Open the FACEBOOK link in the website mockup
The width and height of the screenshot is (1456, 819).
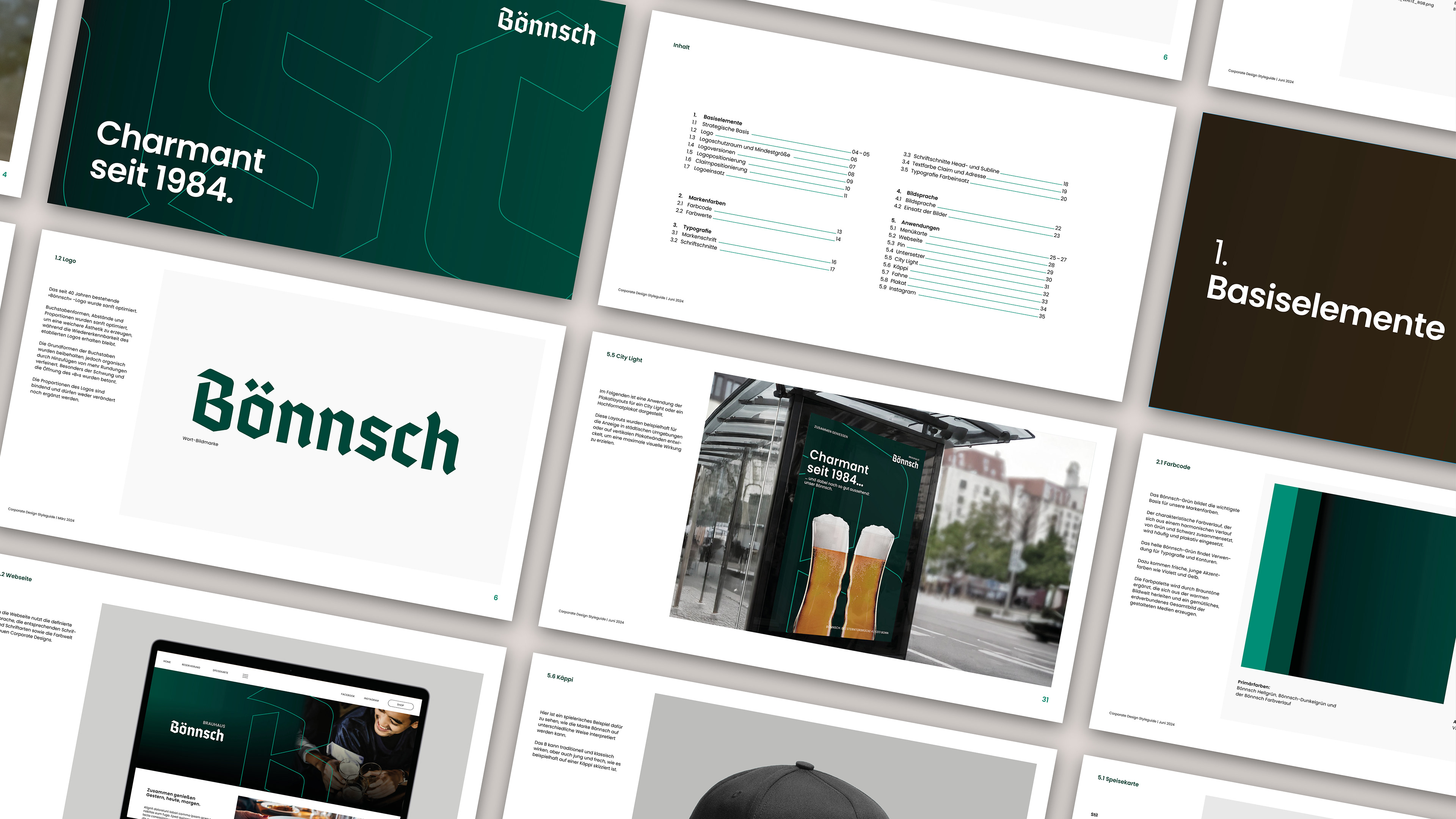(x=348, y=695)
